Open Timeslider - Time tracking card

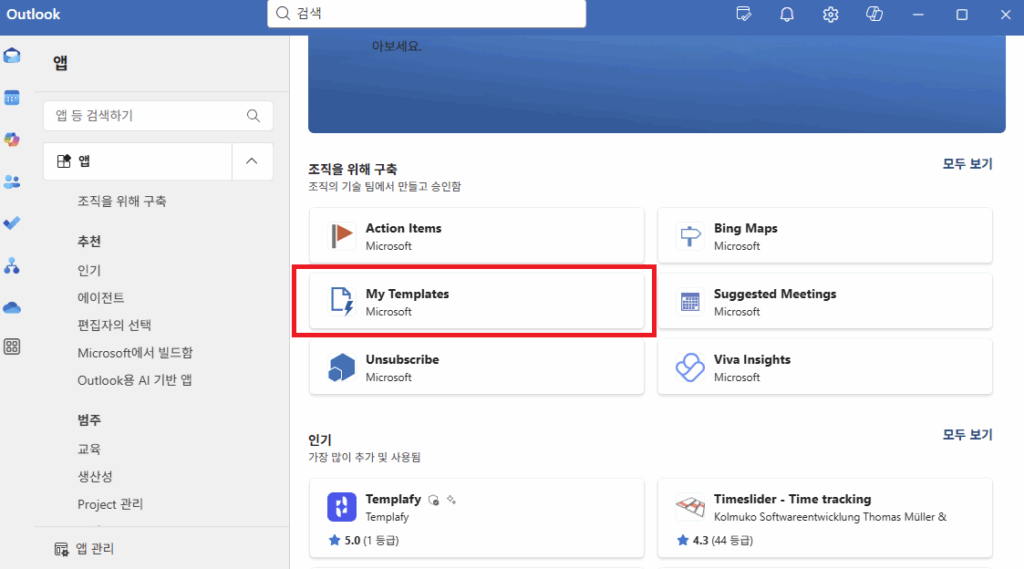(825, 518)
